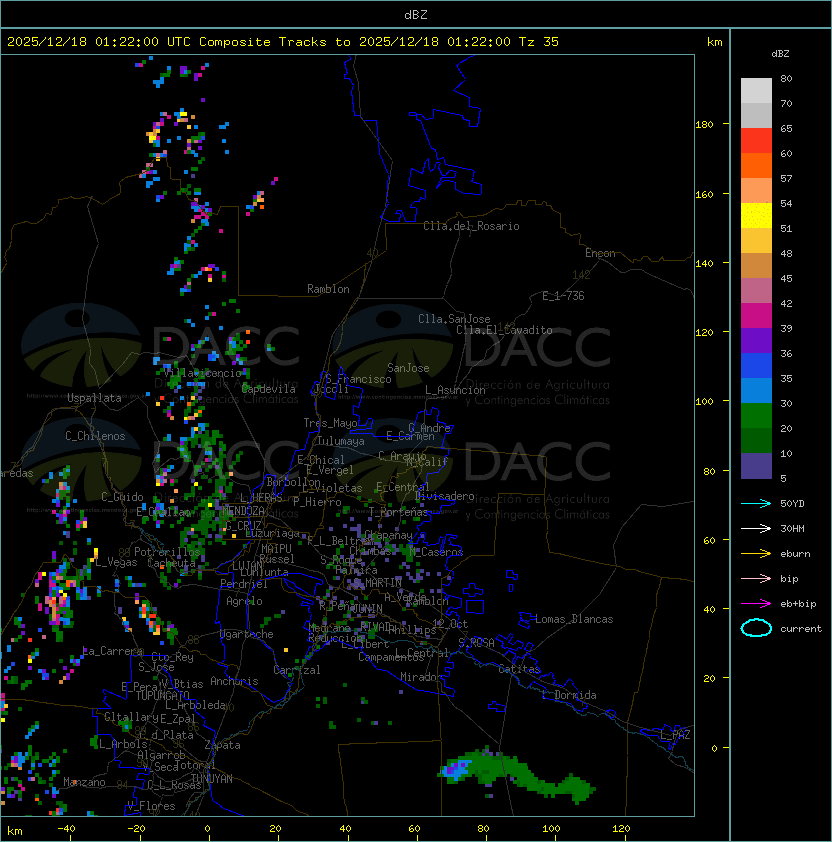Click the '160' km axis tick label

pos(704,194)
